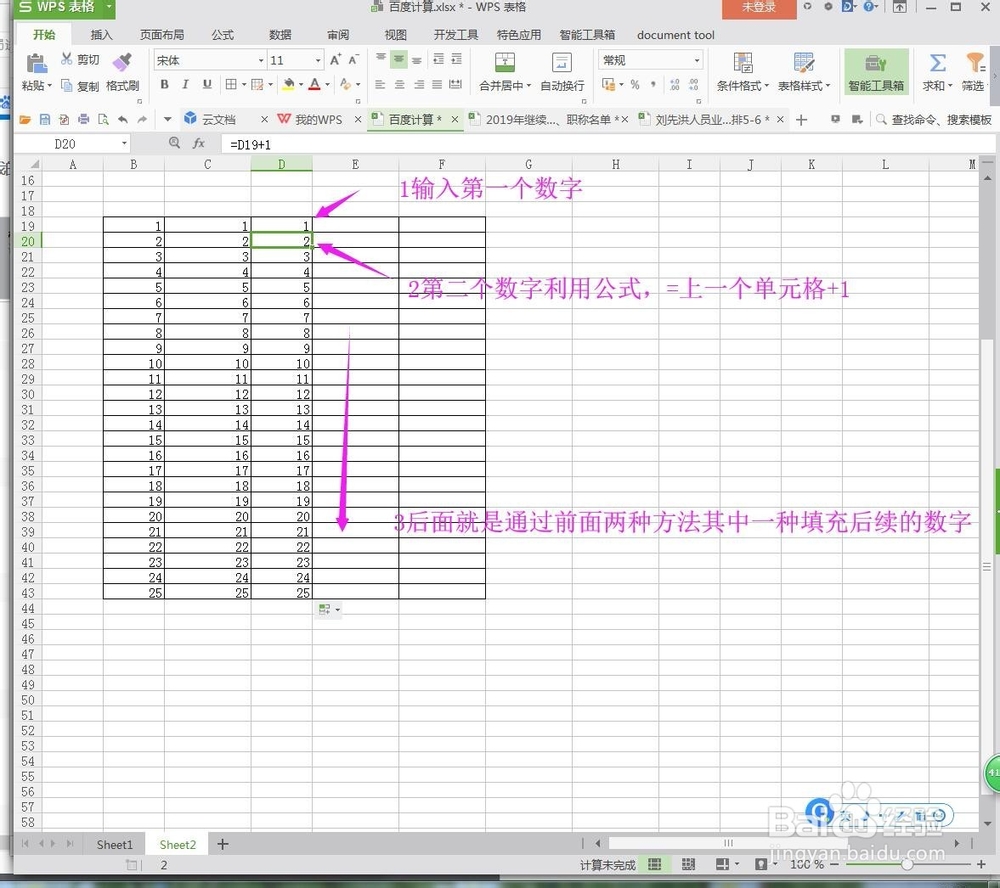Viewport: 1000px width, 888px height.
Task: Toggle italic formatting
Action: [186, 85]
